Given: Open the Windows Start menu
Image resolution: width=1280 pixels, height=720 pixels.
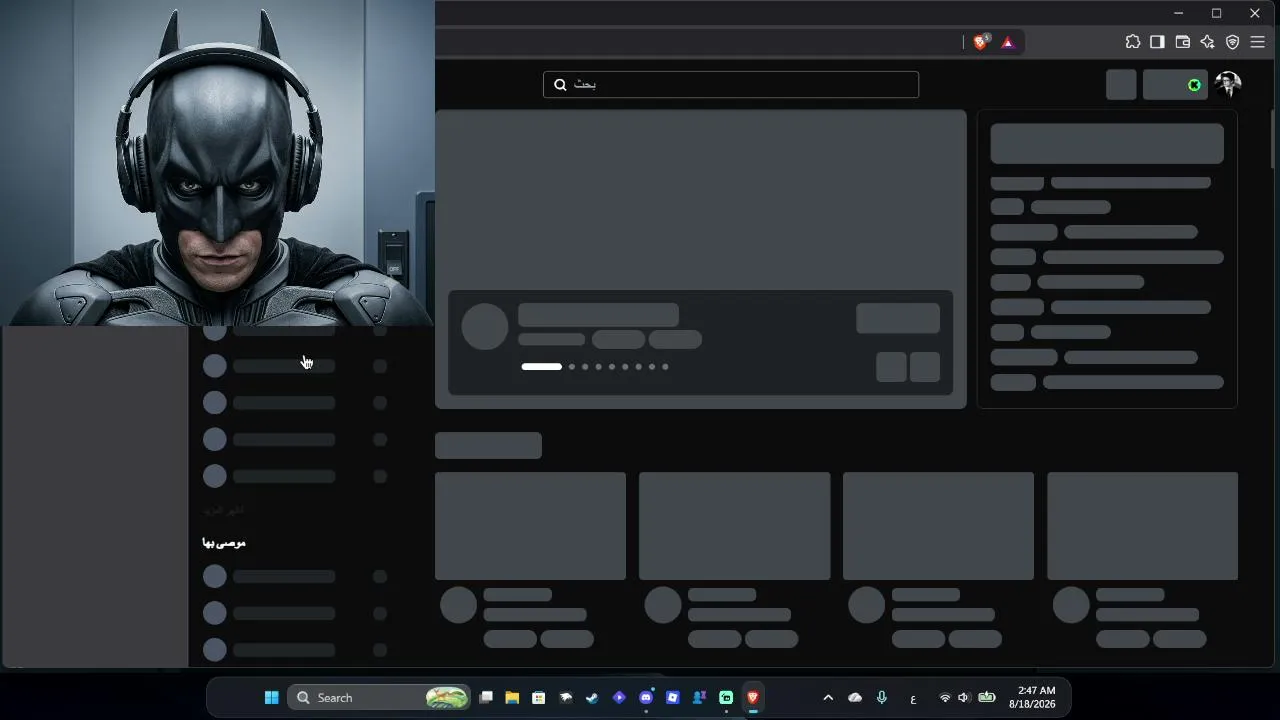Looking at the screenshot, I should pos(271,697).
